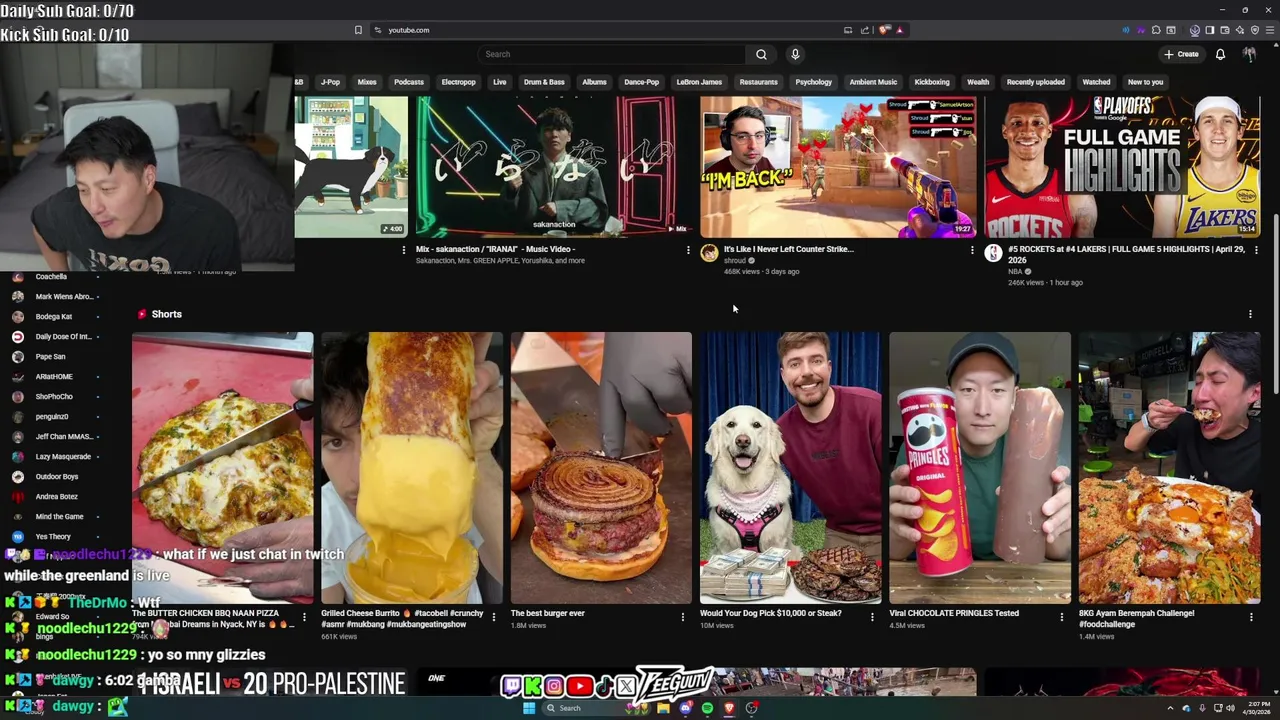Open the YouTube notifications bell
Image resolution: width=1280 pixels, height=720 pixels.
coord(1220,54)
